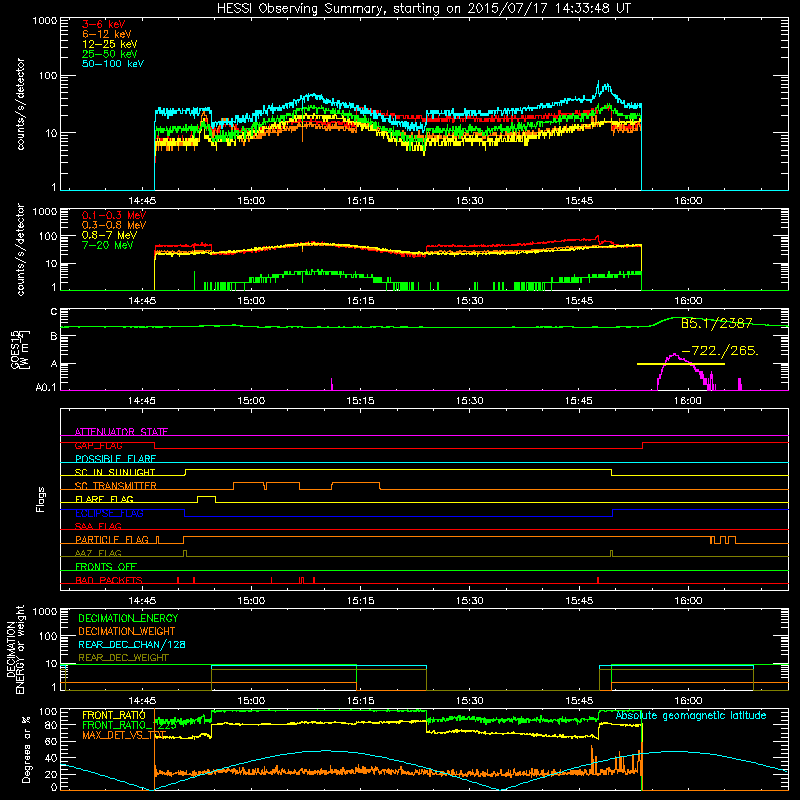Select the 6-12 keV legend entry
This screenshot has height=800, width=800.
(107, 34)
